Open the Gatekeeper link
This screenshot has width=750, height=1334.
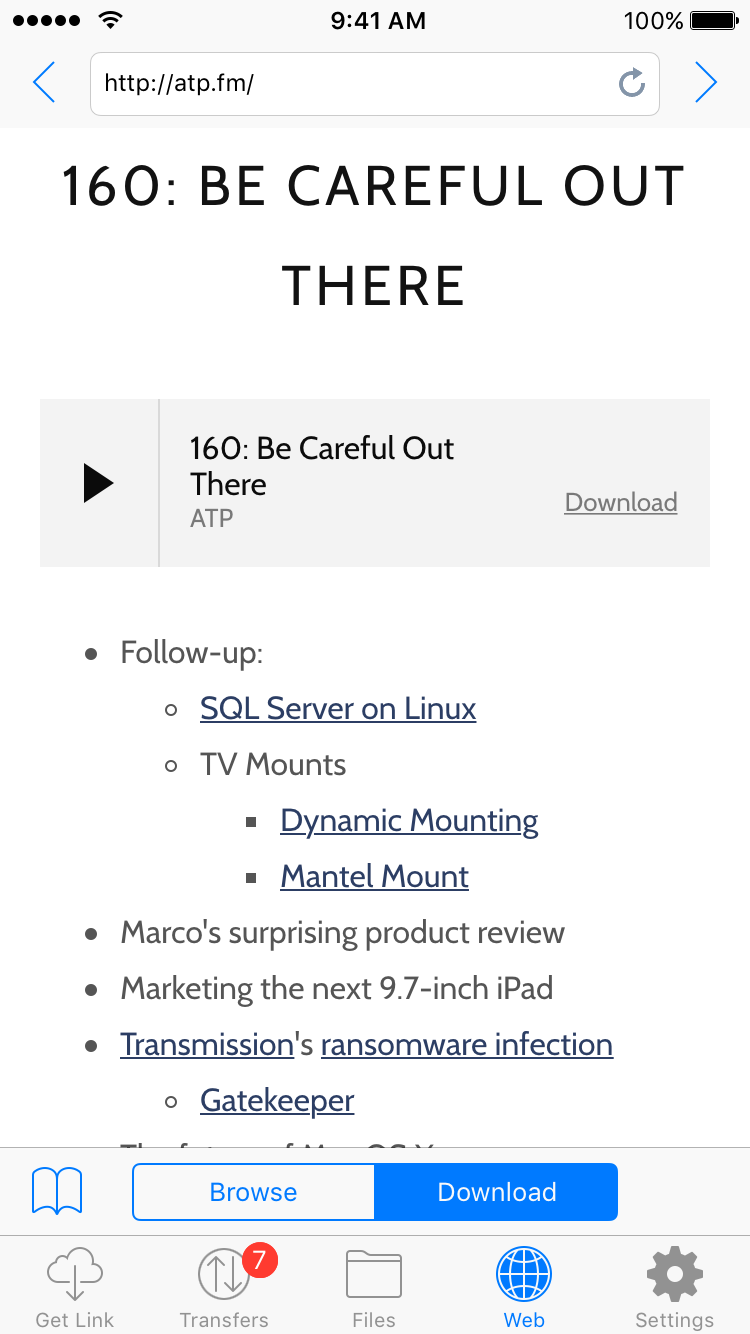(x=277, y=1101)
